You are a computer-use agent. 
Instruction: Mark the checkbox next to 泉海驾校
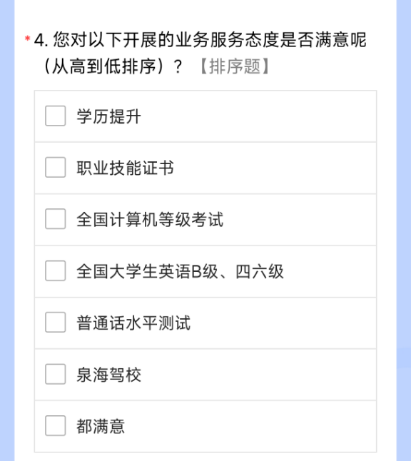click(x=55, y=374)
